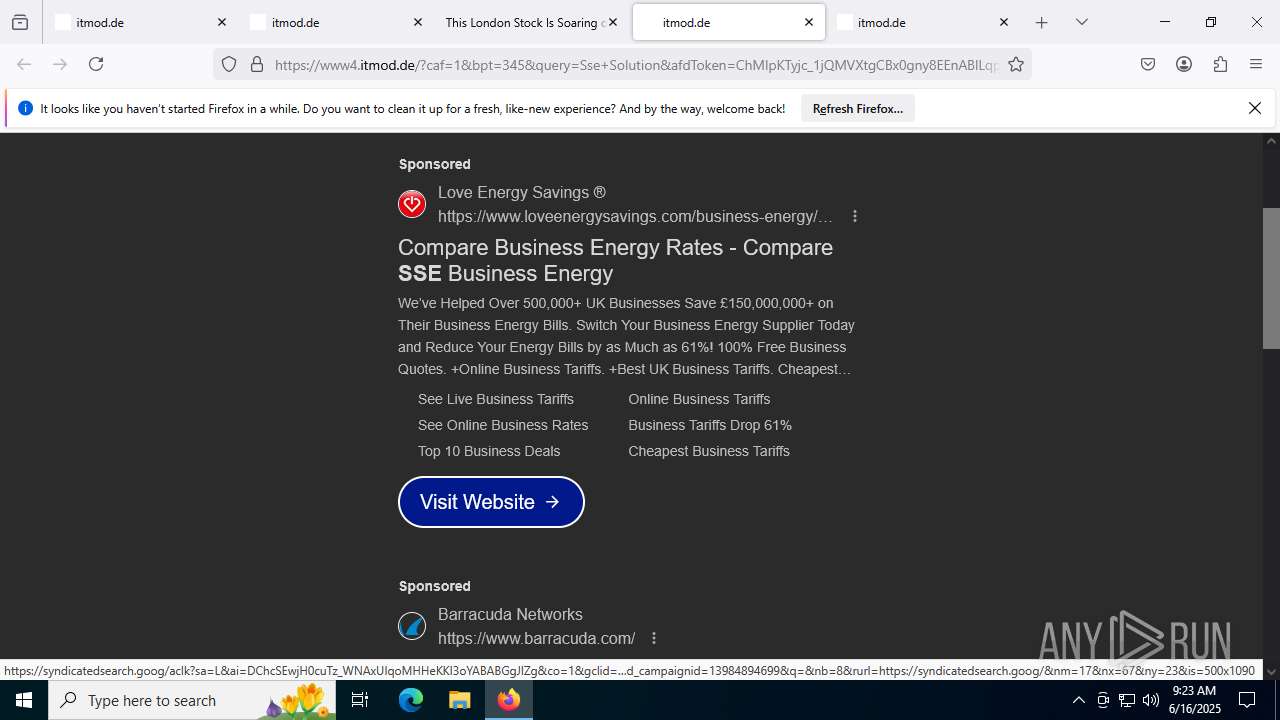This screenshot has height=720, width=1280.
Task: Click Cheapest Business Tariffs link
Action: point(709,451)
